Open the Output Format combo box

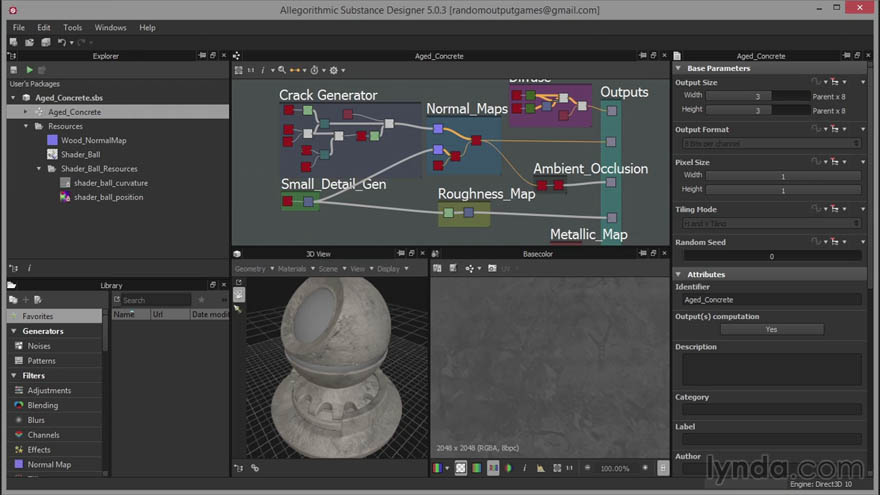(772, 144)
